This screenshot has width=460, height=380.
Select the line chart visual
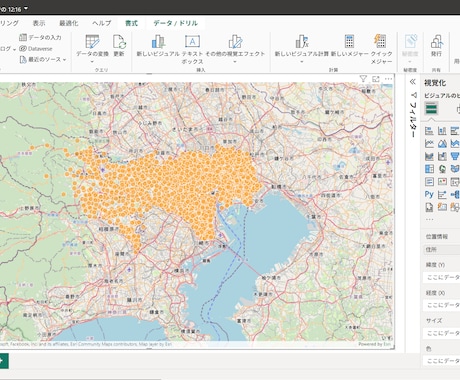[429, 144]
